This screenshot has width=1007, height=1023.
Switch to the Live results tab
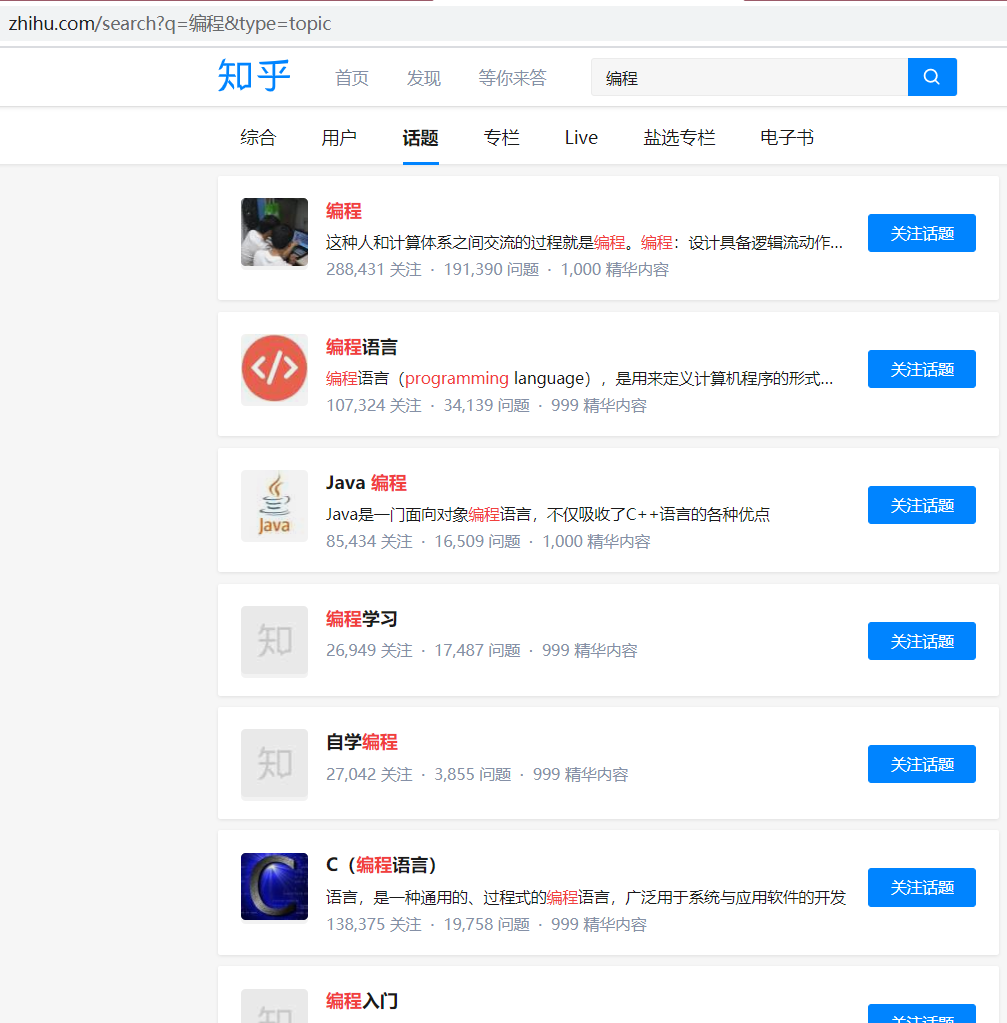581,138
